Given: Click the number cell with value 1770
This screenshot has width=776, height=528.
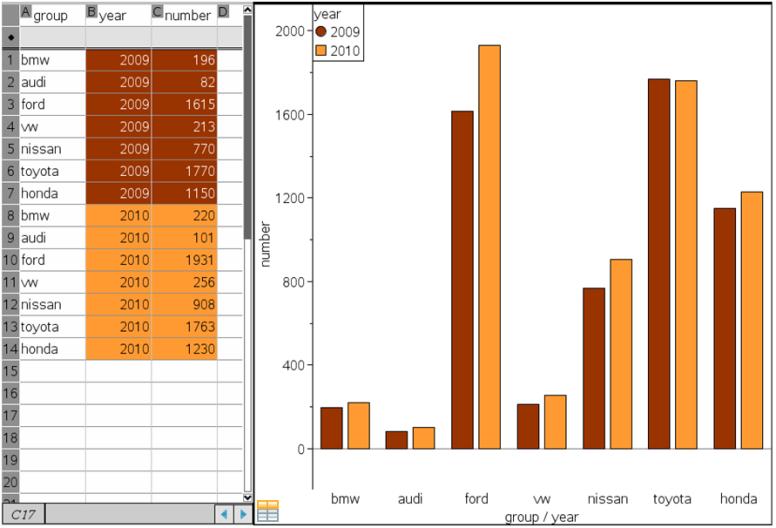Looking at the screenshot, I should point(184,171).
